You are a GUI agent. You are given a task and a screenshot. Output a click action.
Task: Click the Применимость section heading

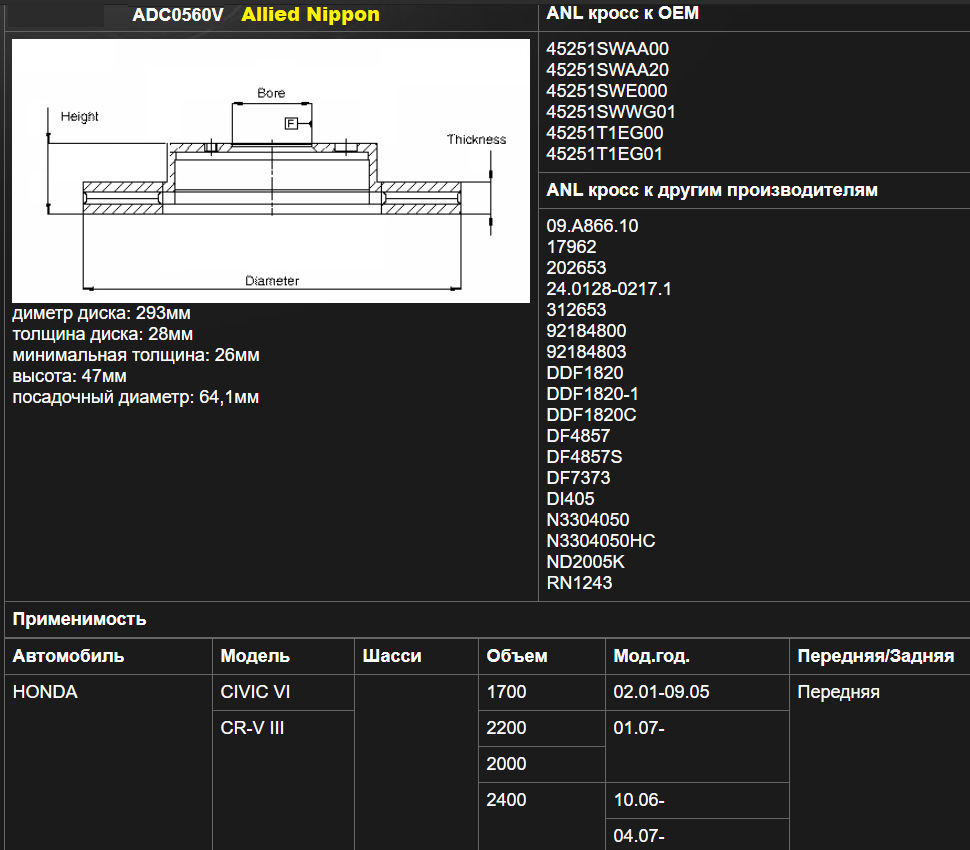(79, 619)
